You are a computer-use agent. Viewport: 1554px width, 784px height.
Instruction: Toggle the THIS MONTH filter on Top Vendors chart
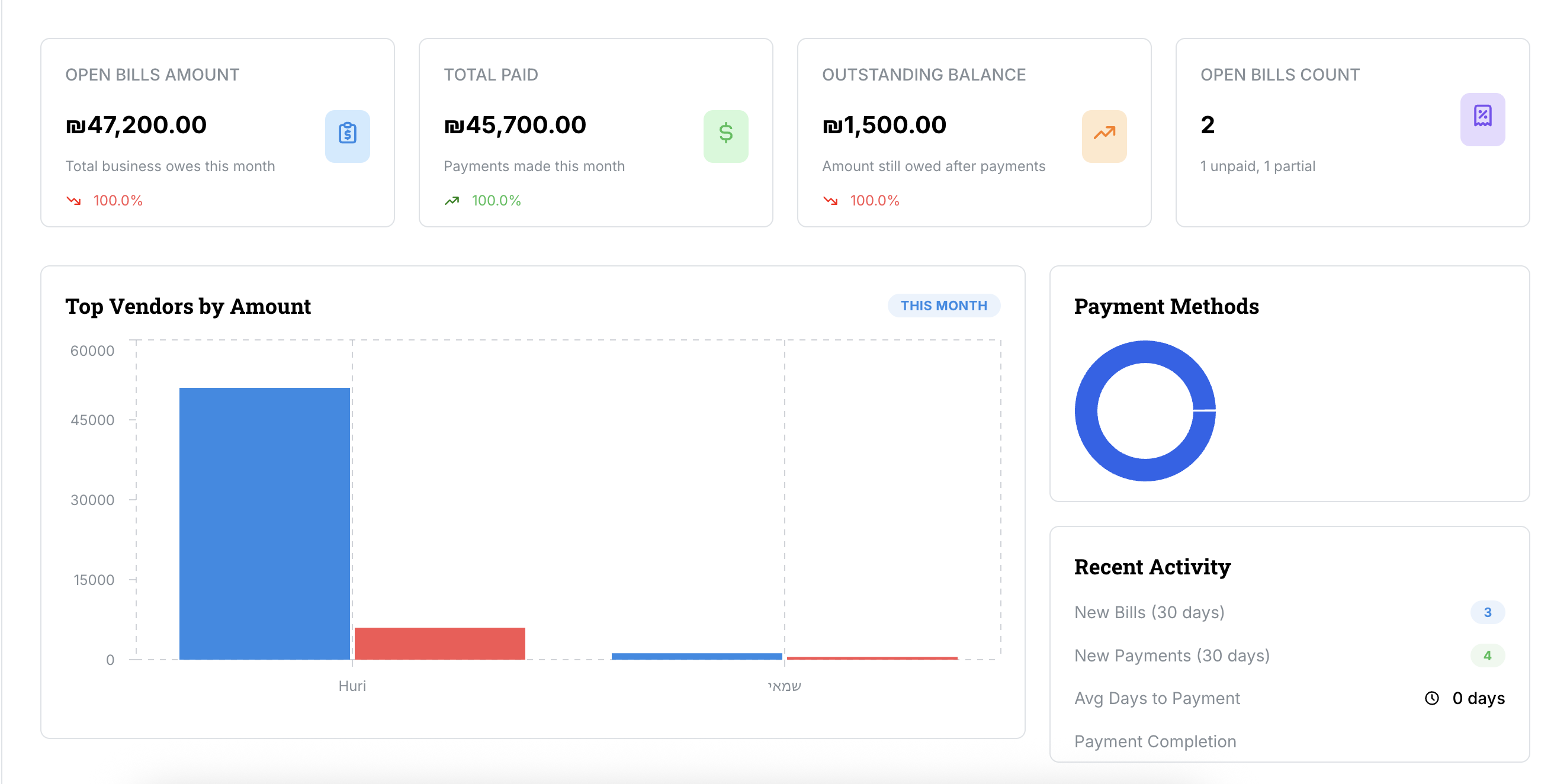943,306
